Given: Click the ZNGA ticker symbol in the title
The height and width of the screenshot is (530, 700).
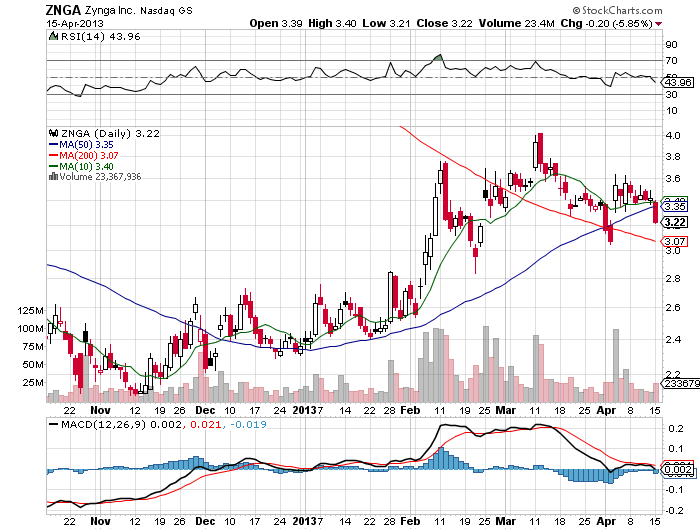Looking at the screenshot, I should click(x=64, y=10).
